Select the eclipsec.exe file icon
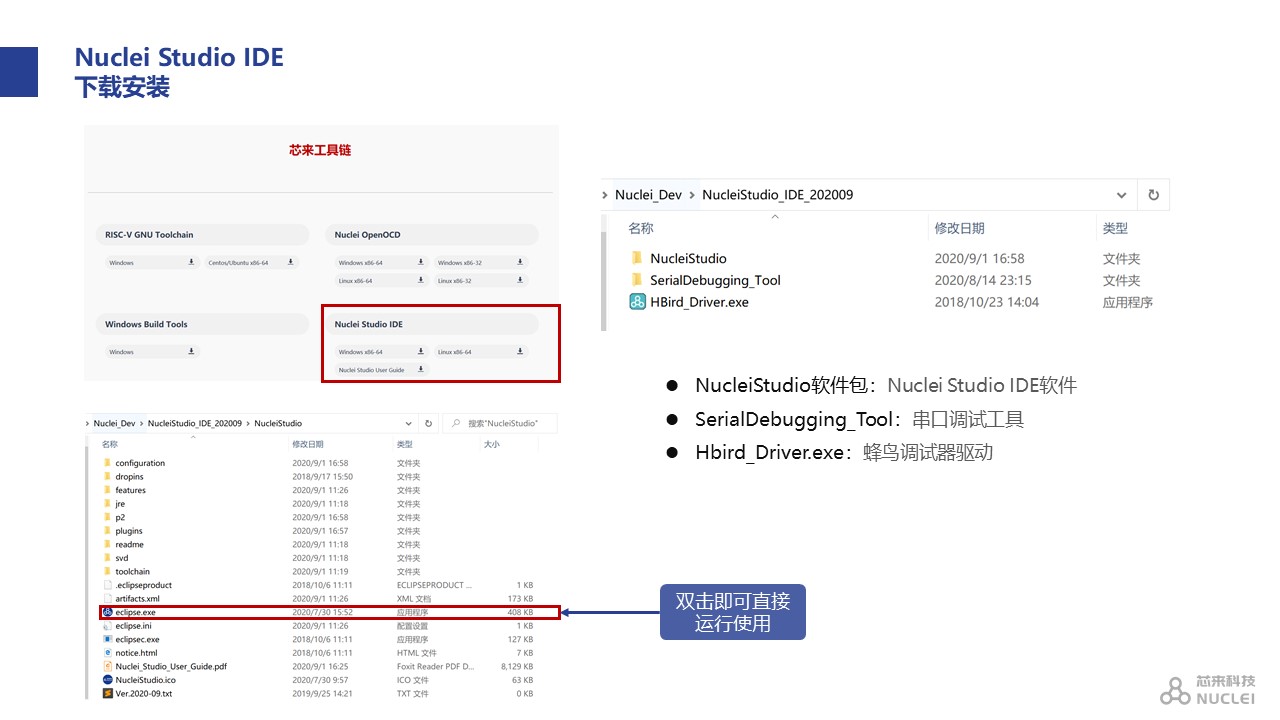 107,639
